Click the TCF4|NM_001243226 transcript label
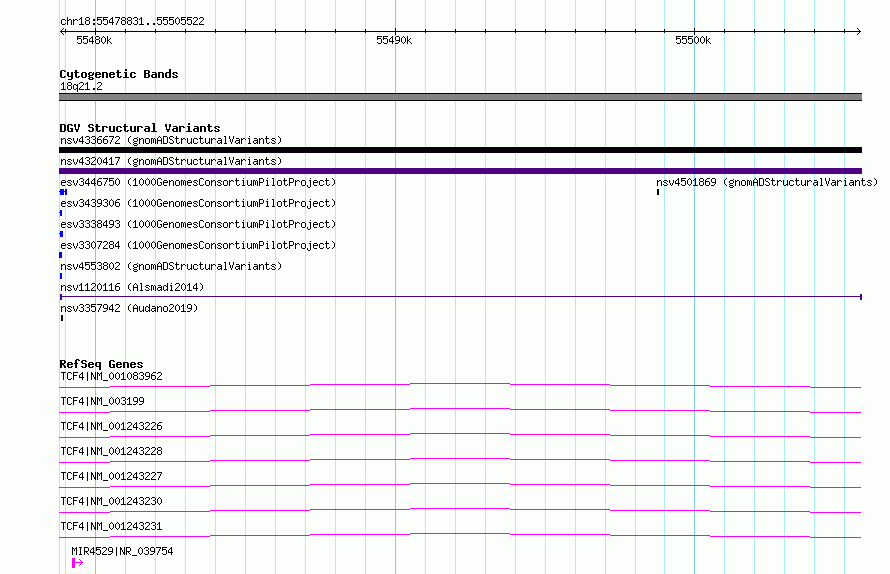 pyautogui.click(x=111, y=426)
